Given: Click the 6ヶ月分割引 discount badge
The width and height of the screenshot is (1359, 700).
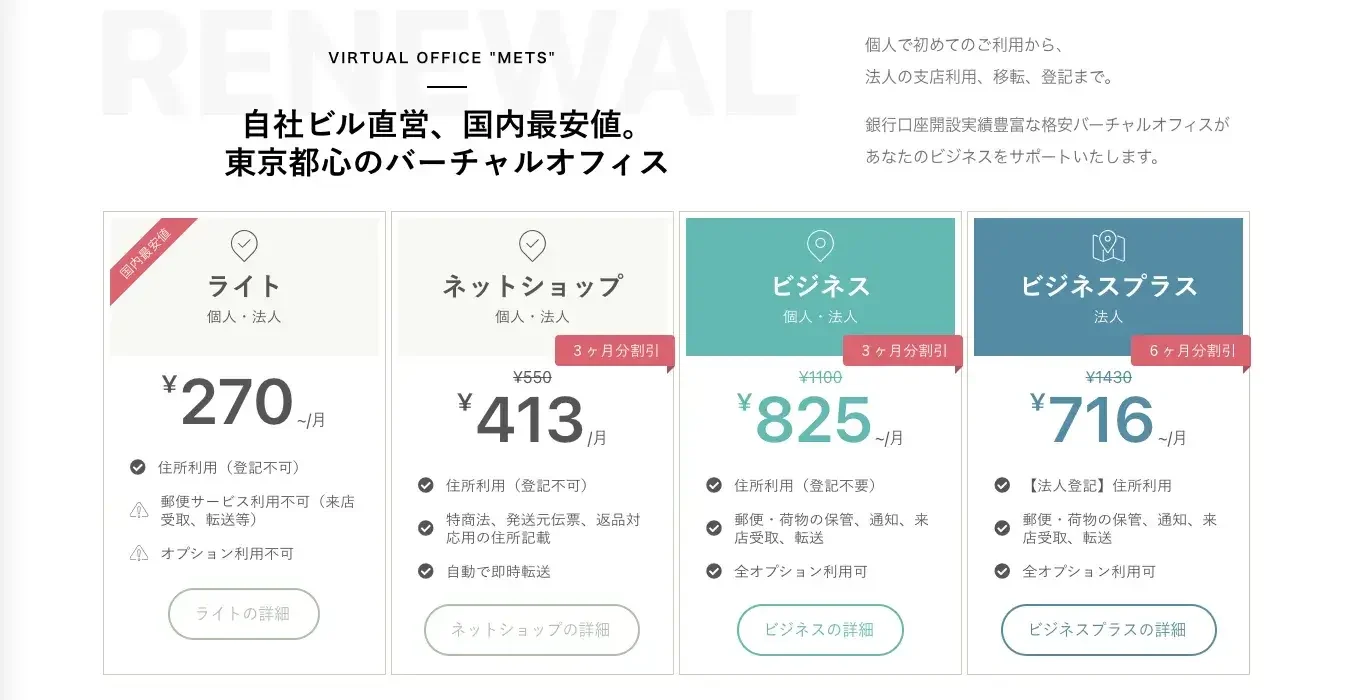Looking at the screenshot, I should (x=1192, y=351).
